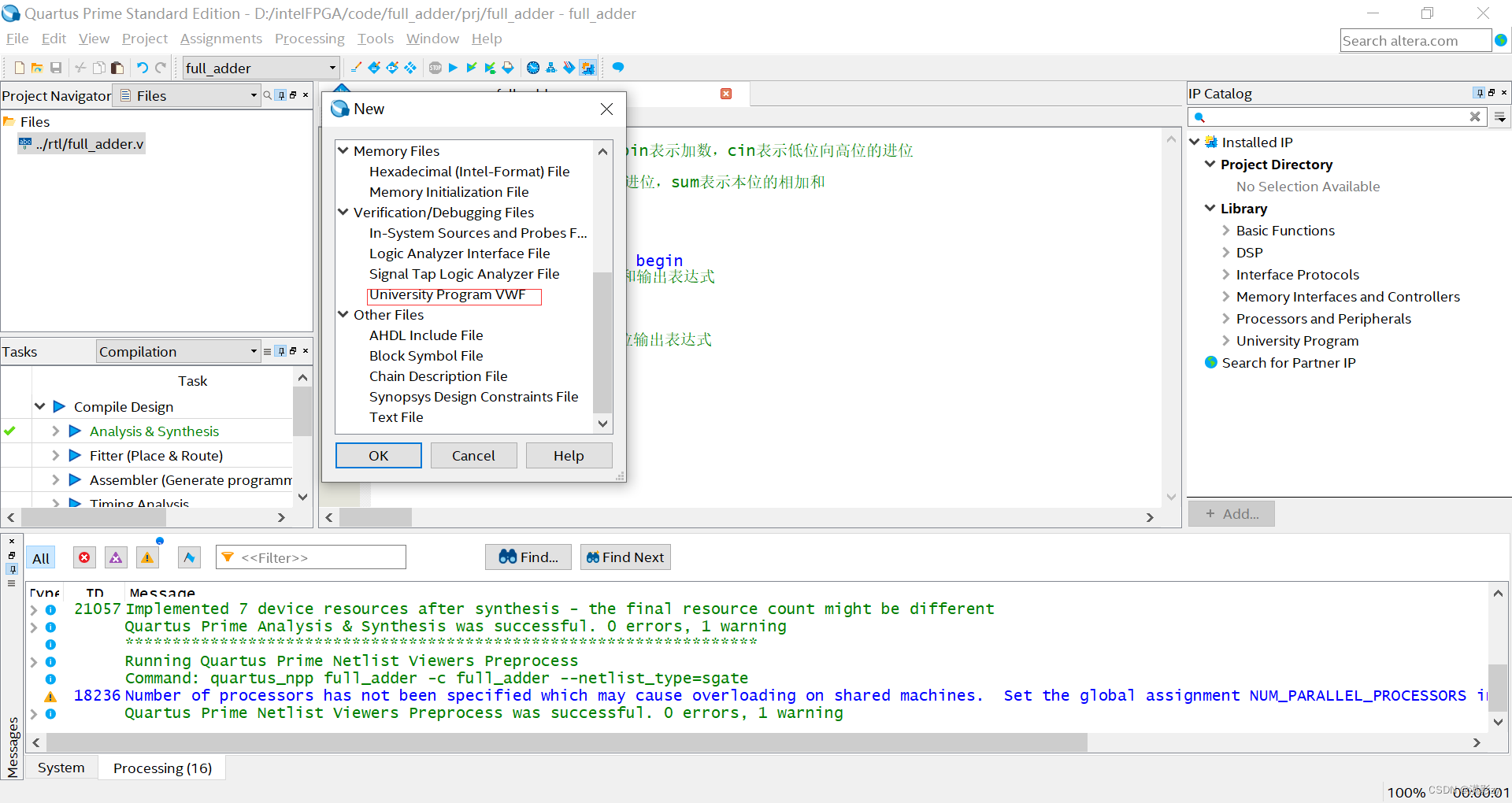
Task: Toggle the All messages filter button
Action: (x=41, y=558)
